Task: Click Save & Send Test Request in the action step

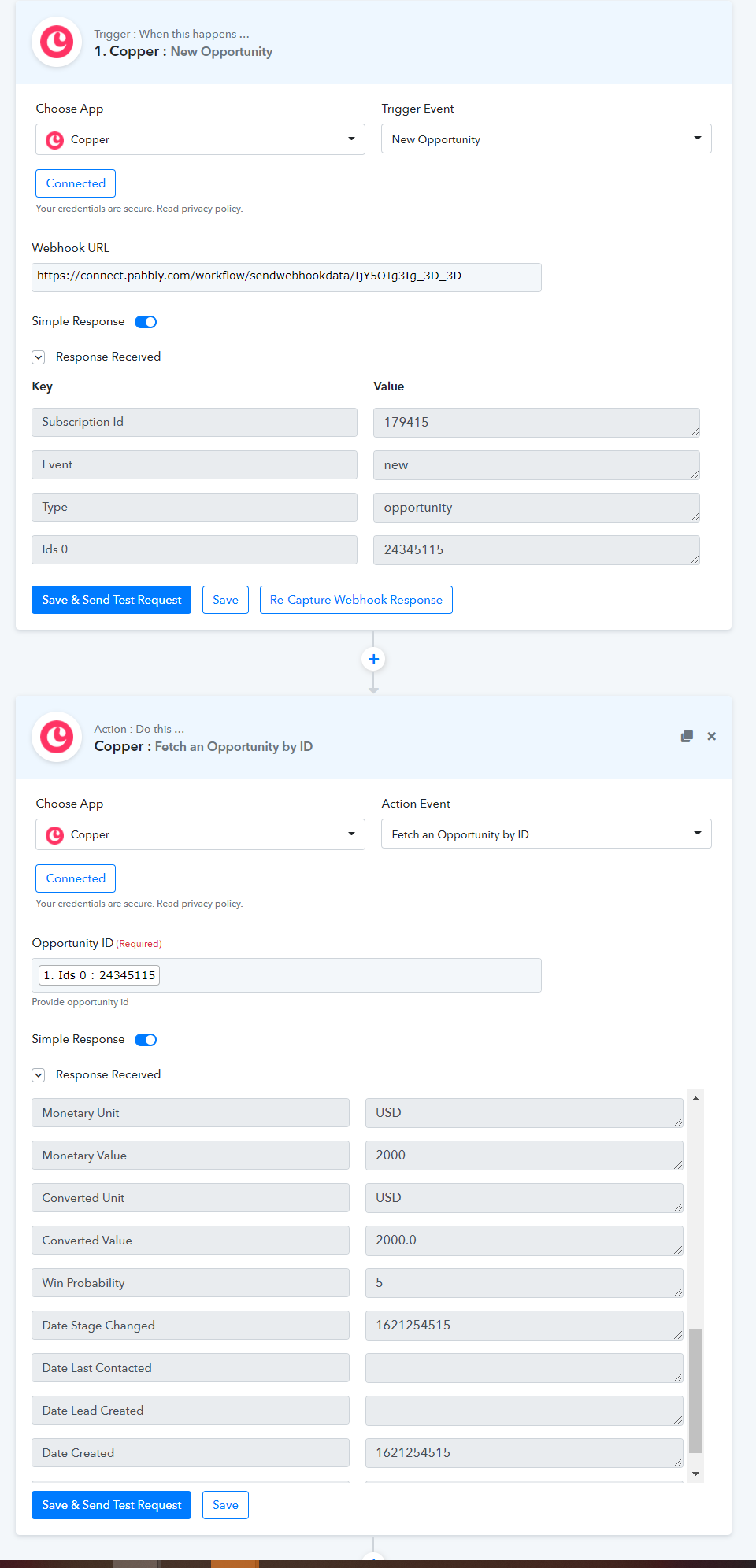Action: 111,1505
